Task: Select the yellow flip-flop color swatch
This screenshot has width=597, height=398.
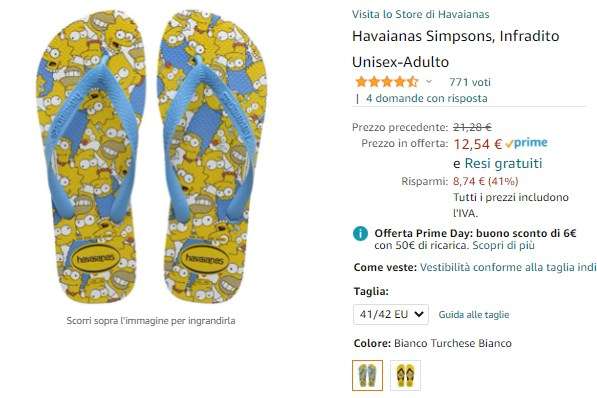Action: click(x=405, y=375)
